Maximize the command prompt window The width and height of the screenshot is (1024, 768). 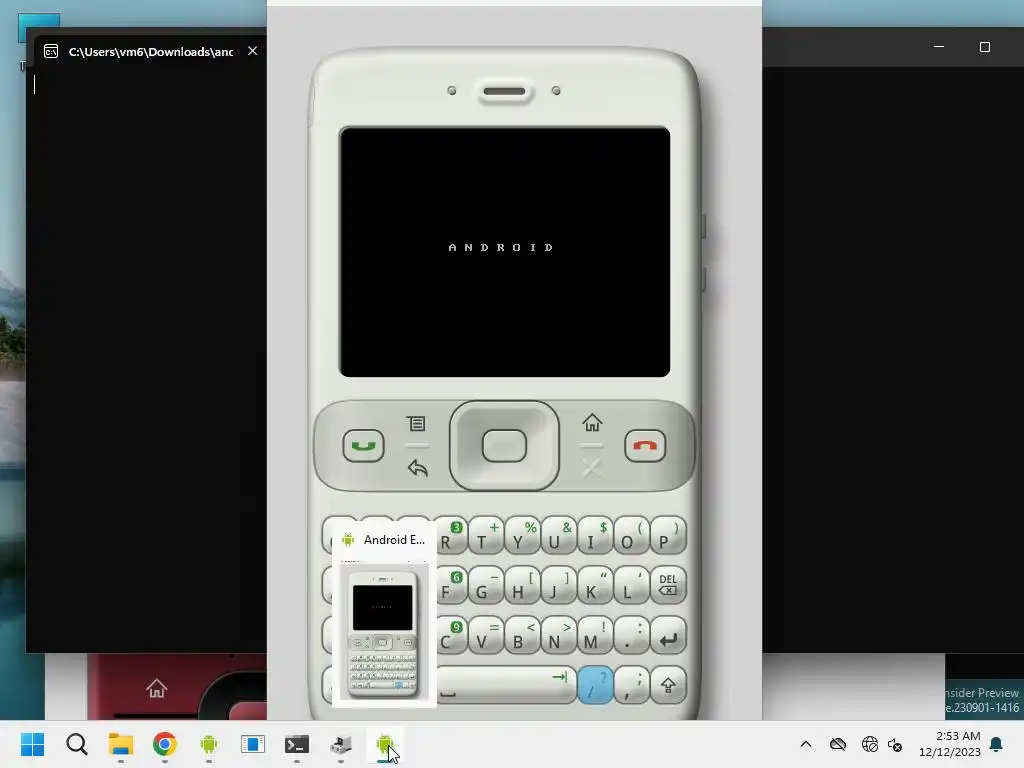point(985,47)
